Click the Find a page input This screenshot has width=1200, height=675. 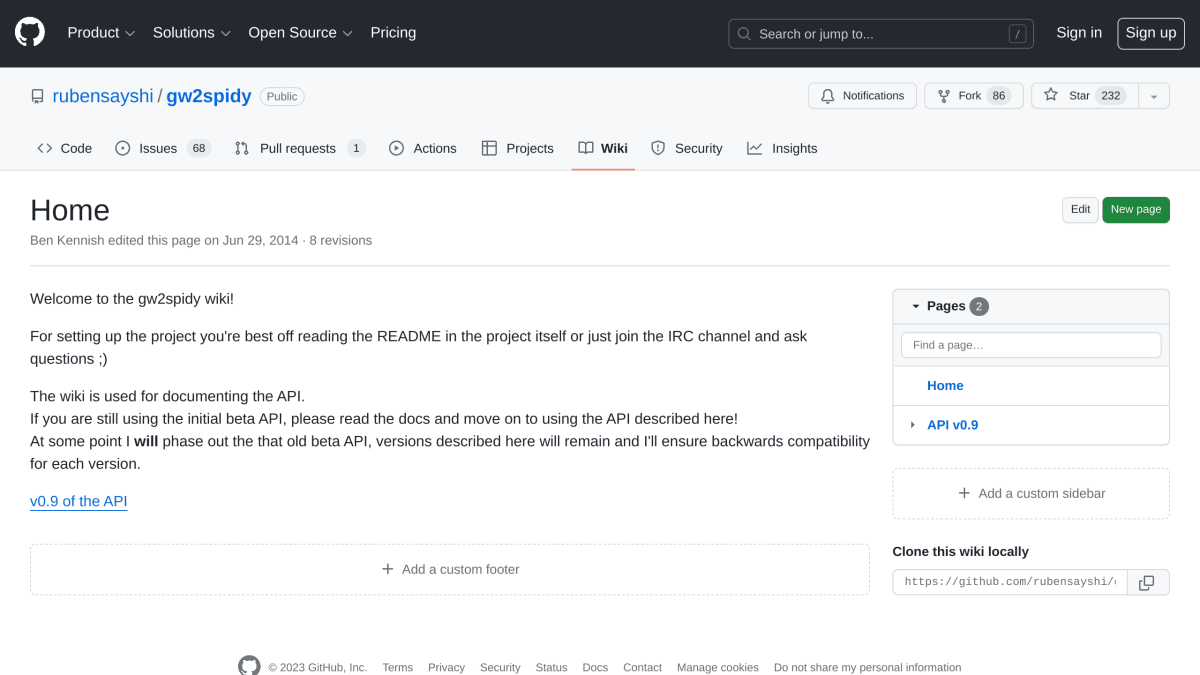click(1031, 345)
